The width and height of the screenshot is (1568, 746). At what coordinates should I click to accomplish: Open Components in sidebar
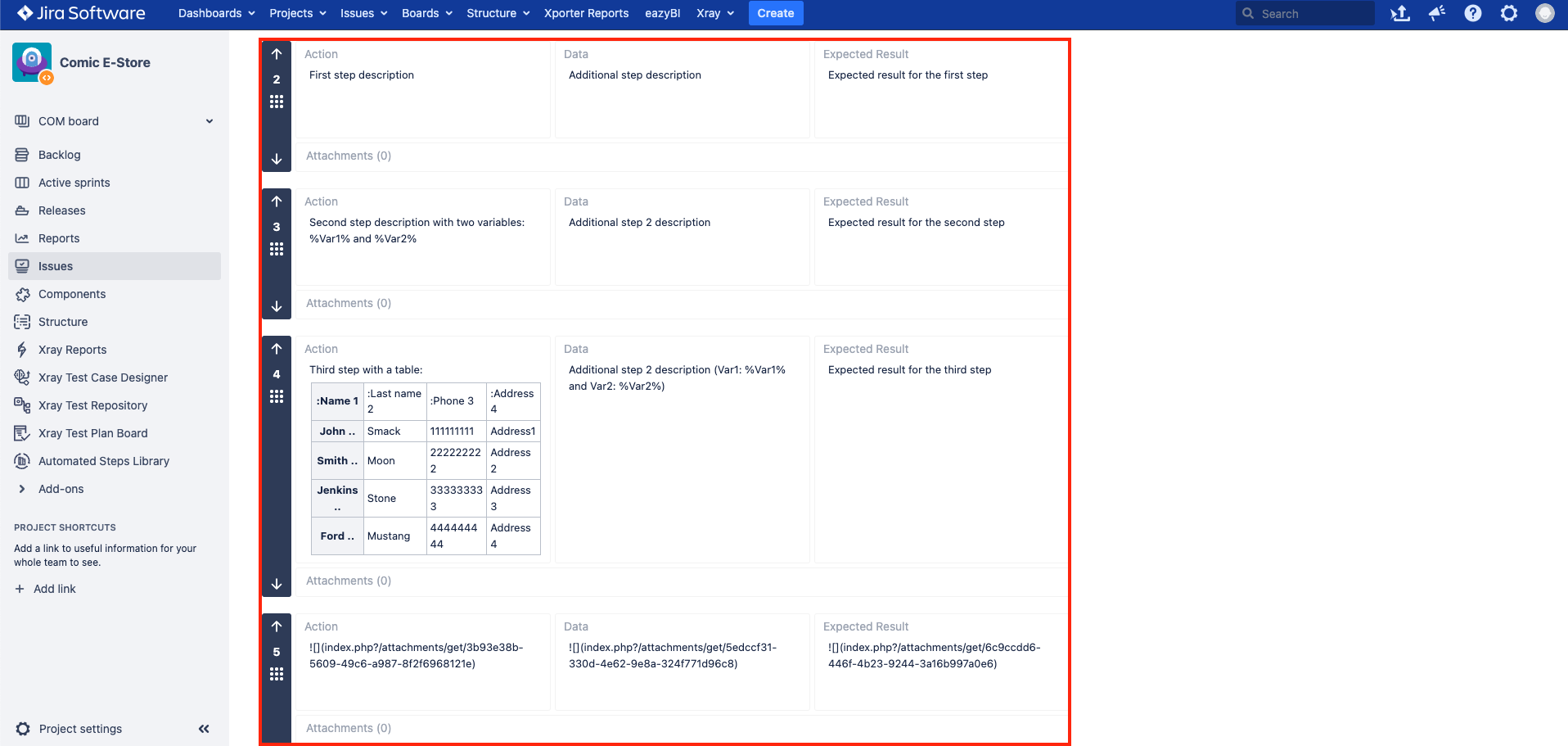[x=115, y=294]
